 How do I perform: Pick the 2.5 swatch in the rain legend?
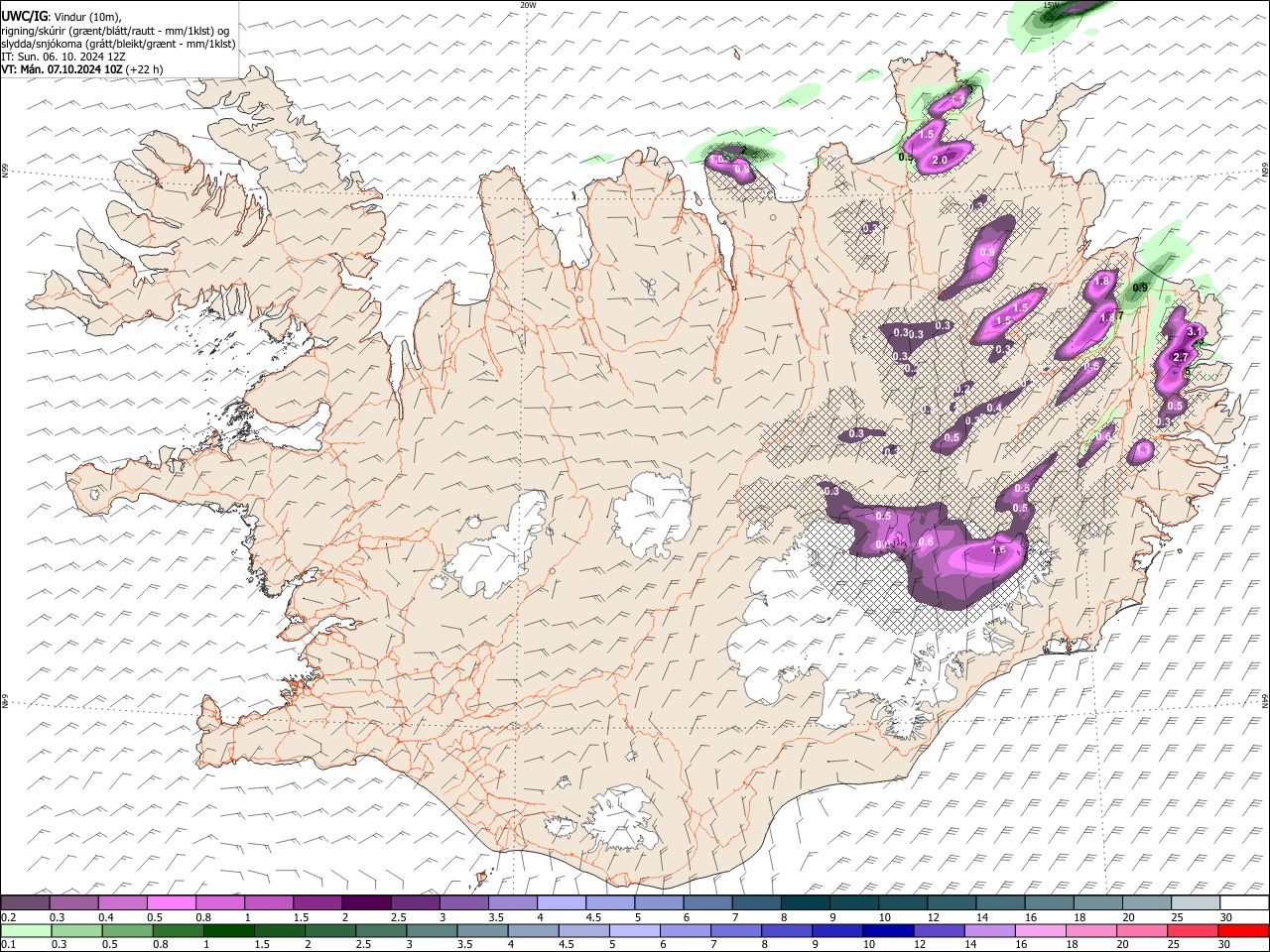380,930
